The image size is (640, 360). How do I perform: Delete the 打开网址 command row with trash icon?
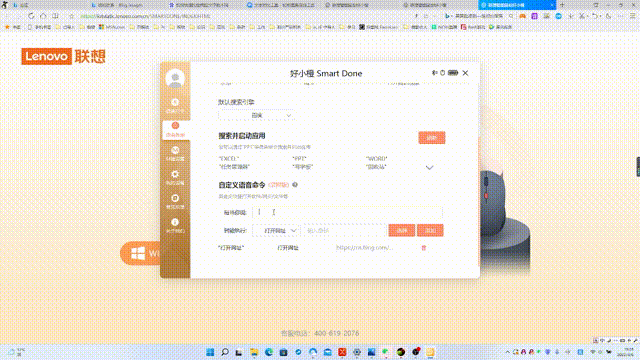(x=424, y=248)
